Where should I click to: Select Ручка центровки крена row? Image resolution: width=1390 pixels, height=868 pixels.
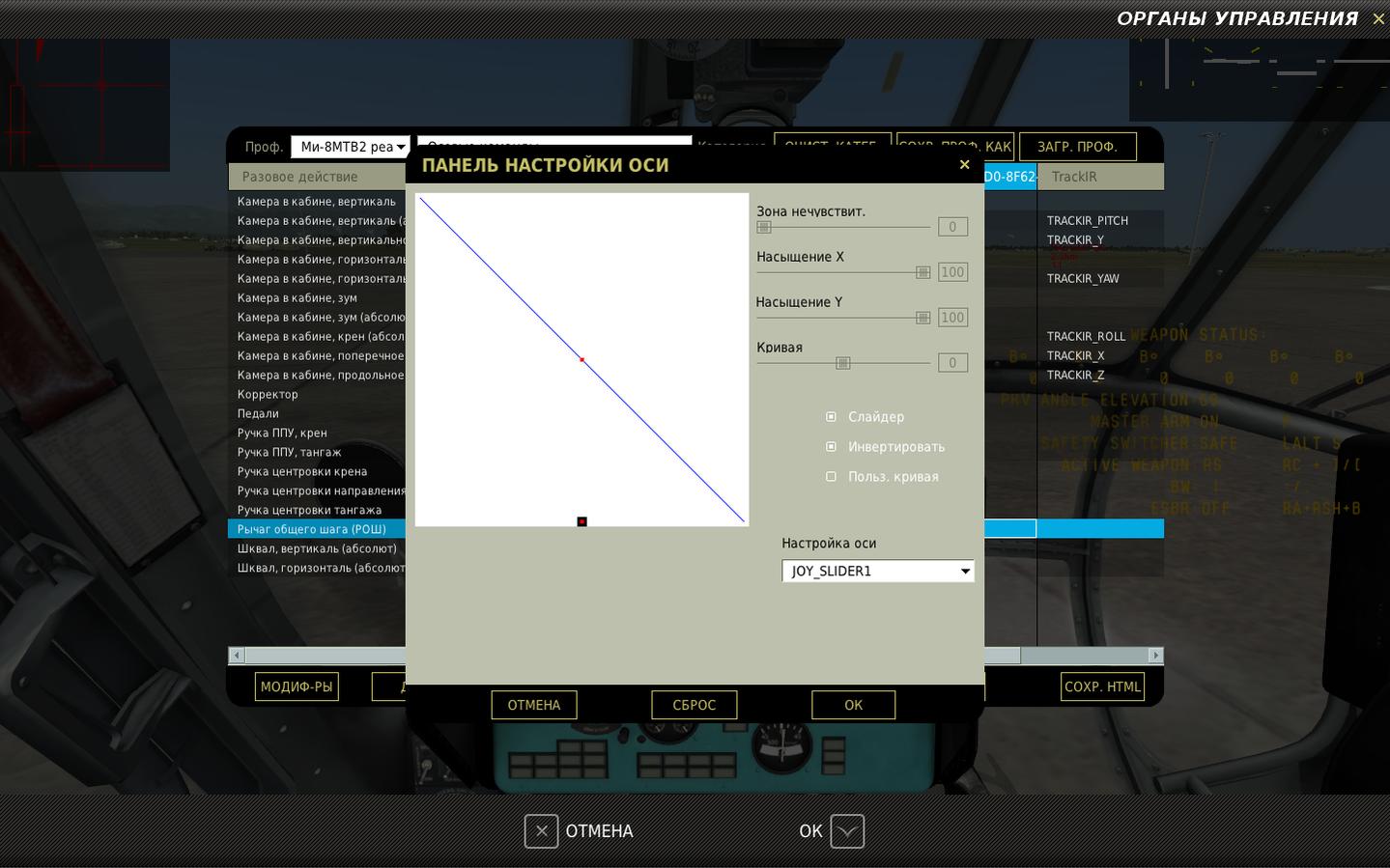[317, 471]
